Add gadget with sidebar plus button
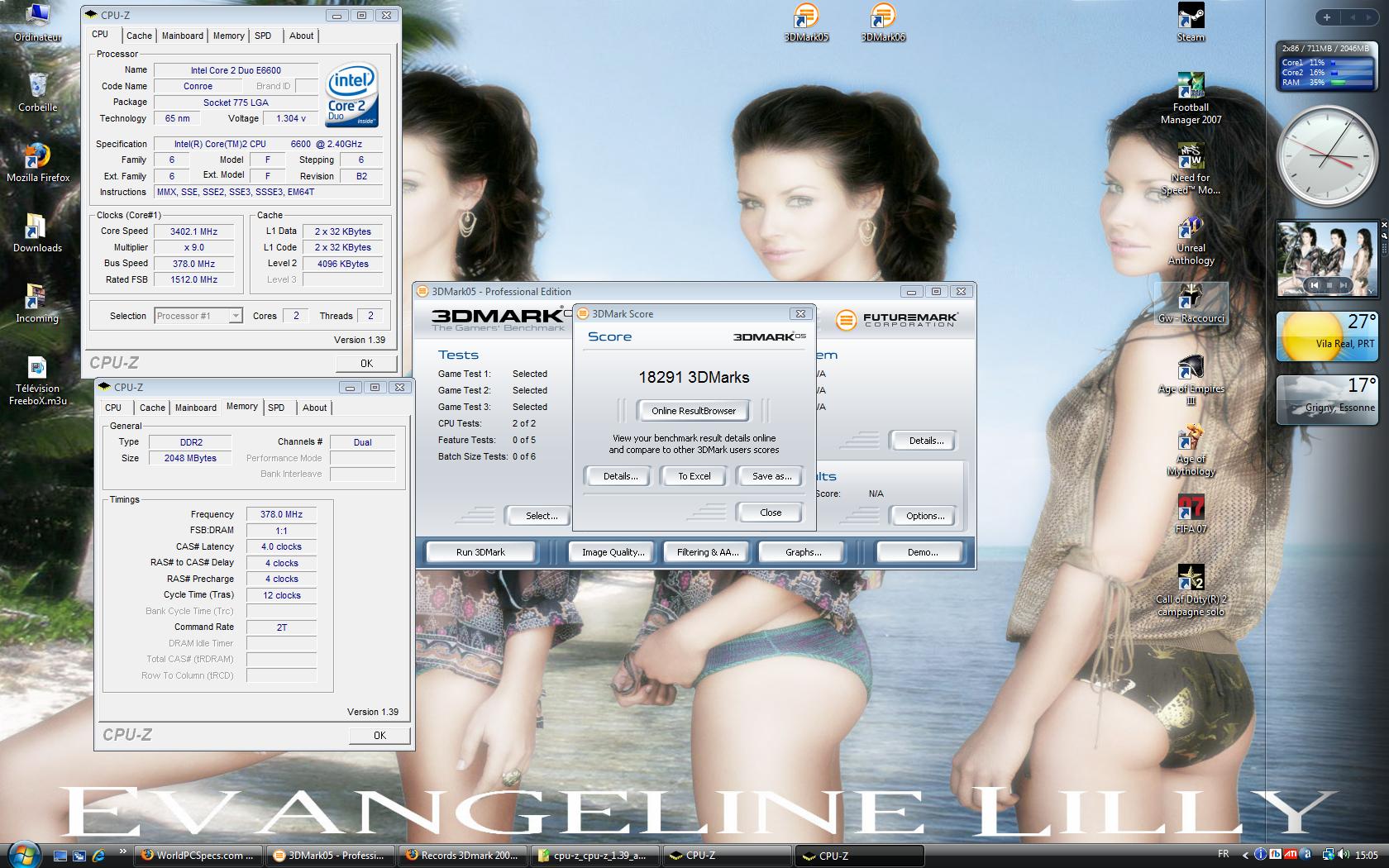The width and height of the screenshot is (1389, 868). (1326, 17)
